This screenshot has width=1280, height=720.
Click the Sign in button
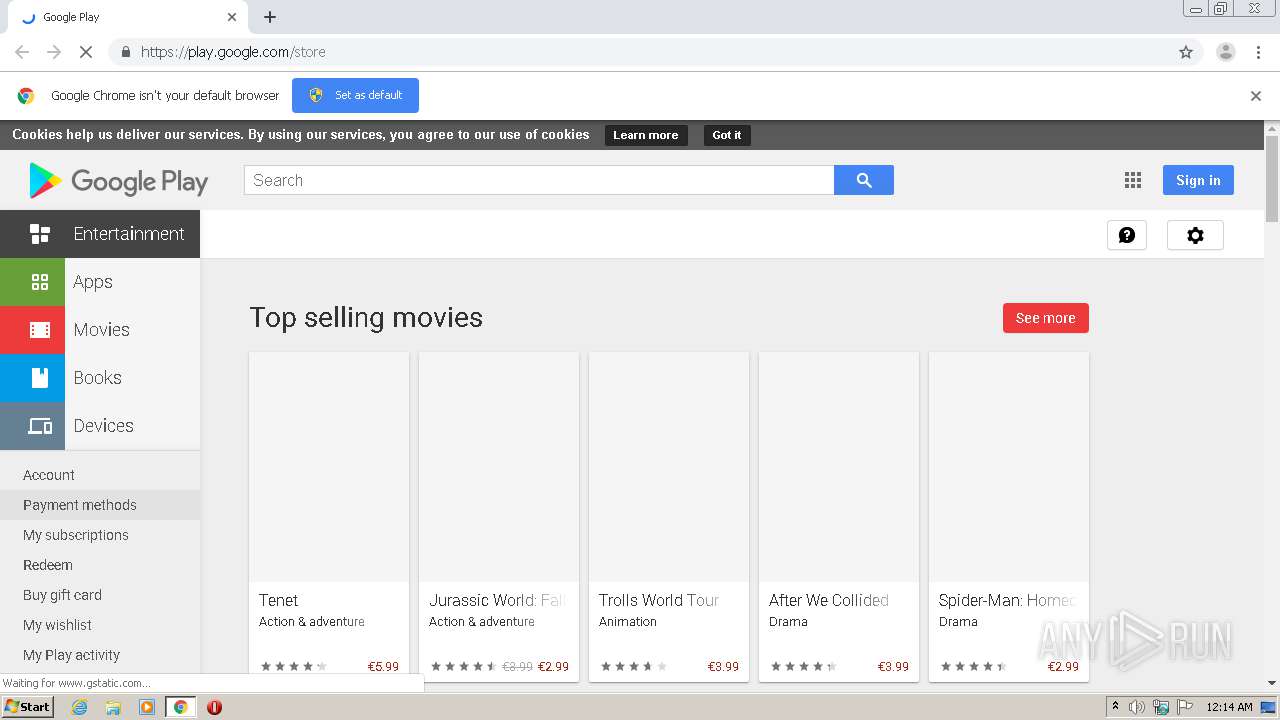coord(1197,180)
